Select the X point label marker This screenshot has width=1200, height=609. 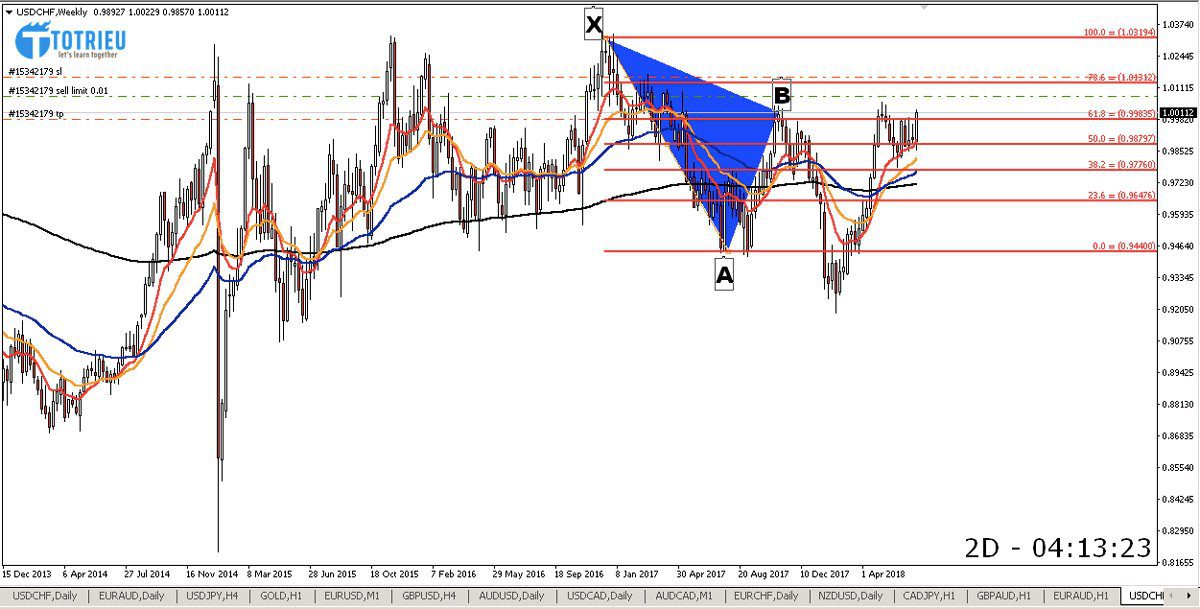(x=594, y=23)
